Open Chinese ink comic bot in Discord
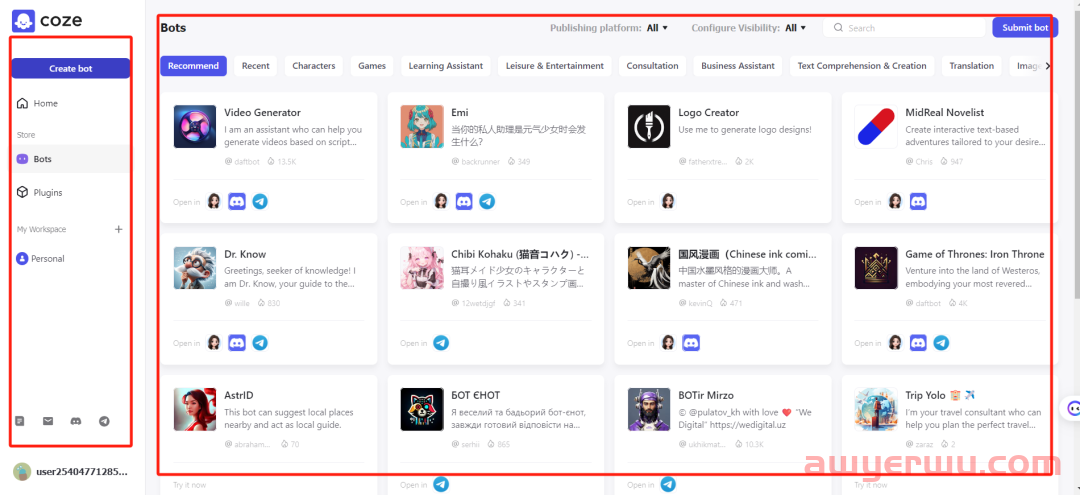1080x495 pixels. 691,343
